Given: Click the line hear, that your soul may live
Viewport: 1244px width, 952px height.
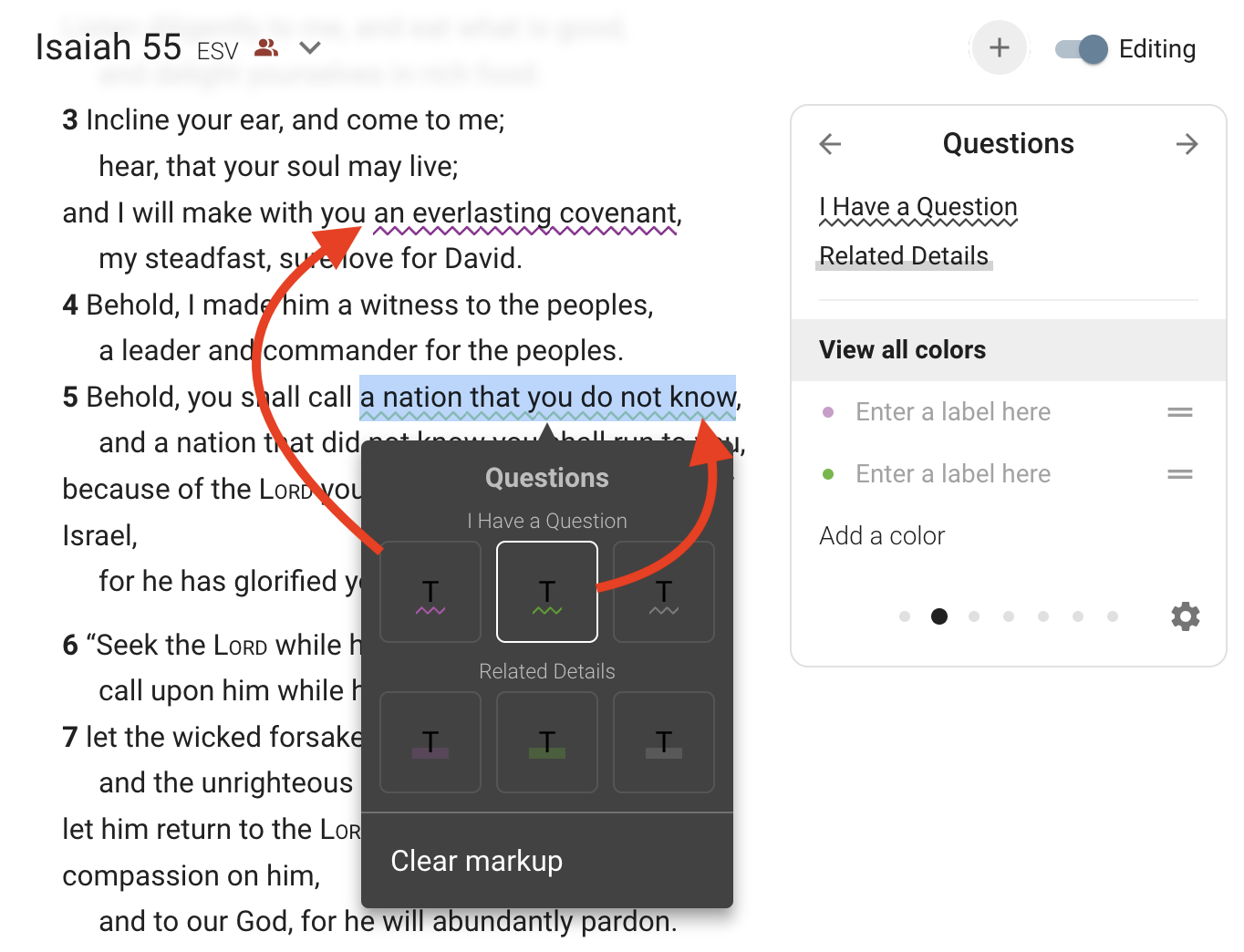Looking at the screenshot, I should coord(278,167).
